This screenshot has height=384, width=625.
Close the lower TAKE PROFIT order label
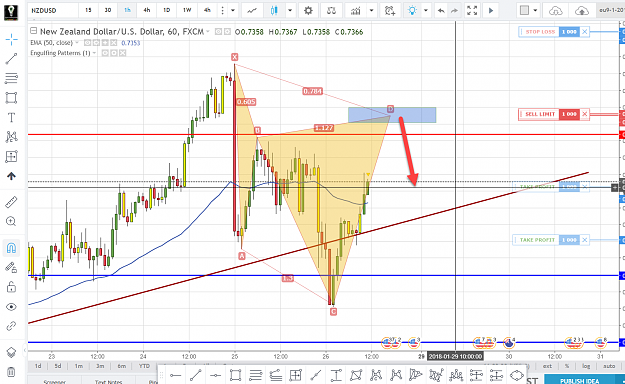(584, 240)
